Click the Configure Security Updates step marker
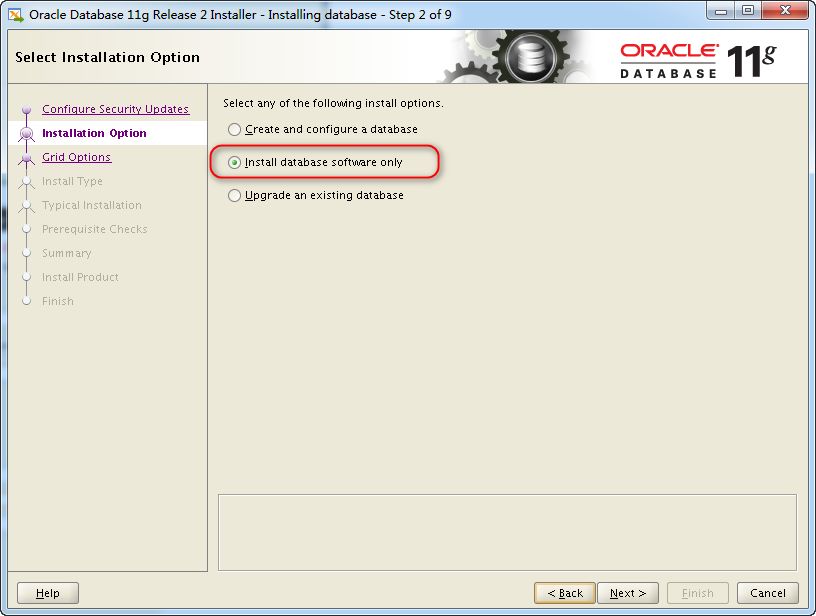This screenshot has height=616, width=816. pos(27,110)
